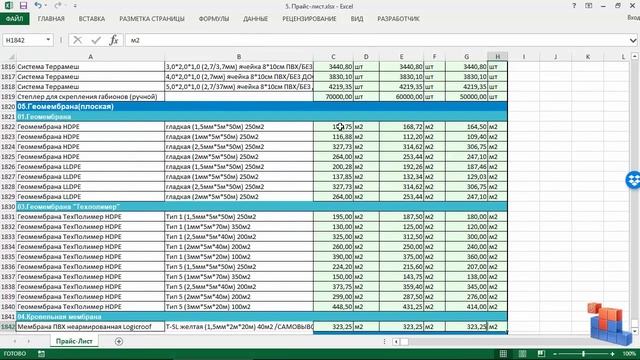This screenshot has height=360, width=640.
Task: Open the ВИД ribbon tab
Action: click(357, 19)
